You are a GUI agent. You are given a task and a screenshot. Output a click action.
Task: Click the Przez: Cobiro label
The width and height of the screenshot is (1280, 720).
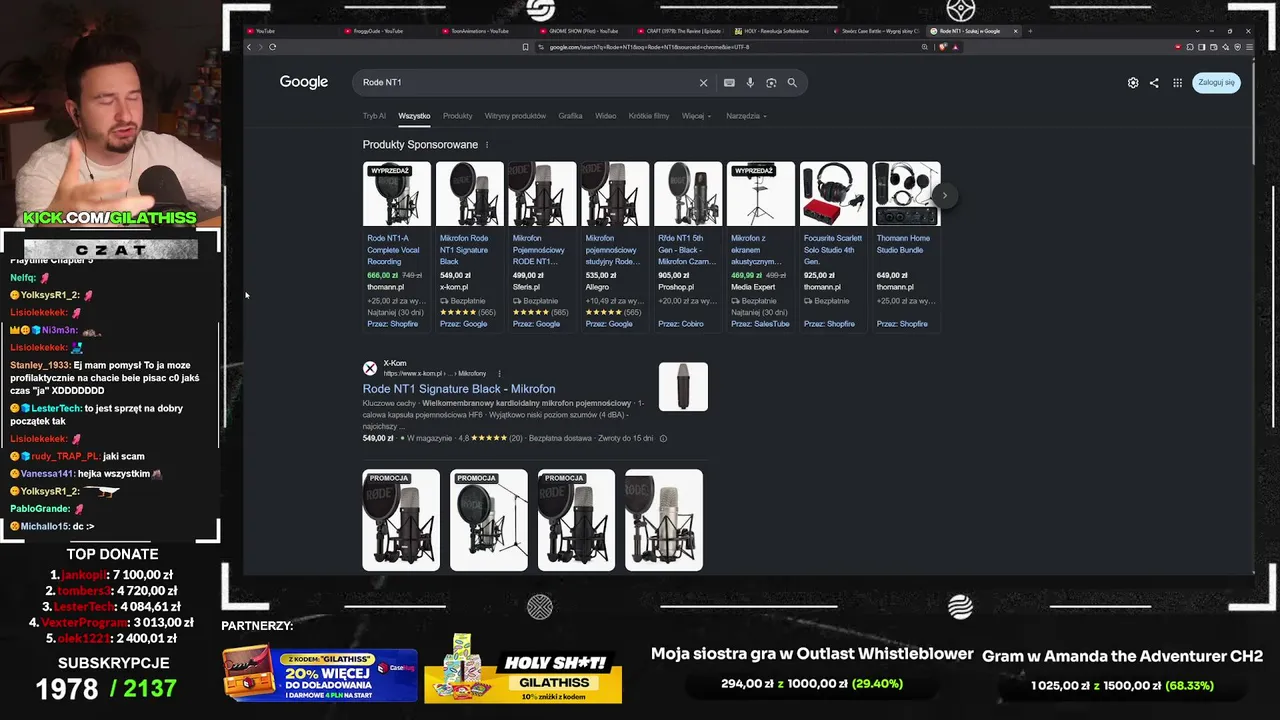(x=681, y=324)
